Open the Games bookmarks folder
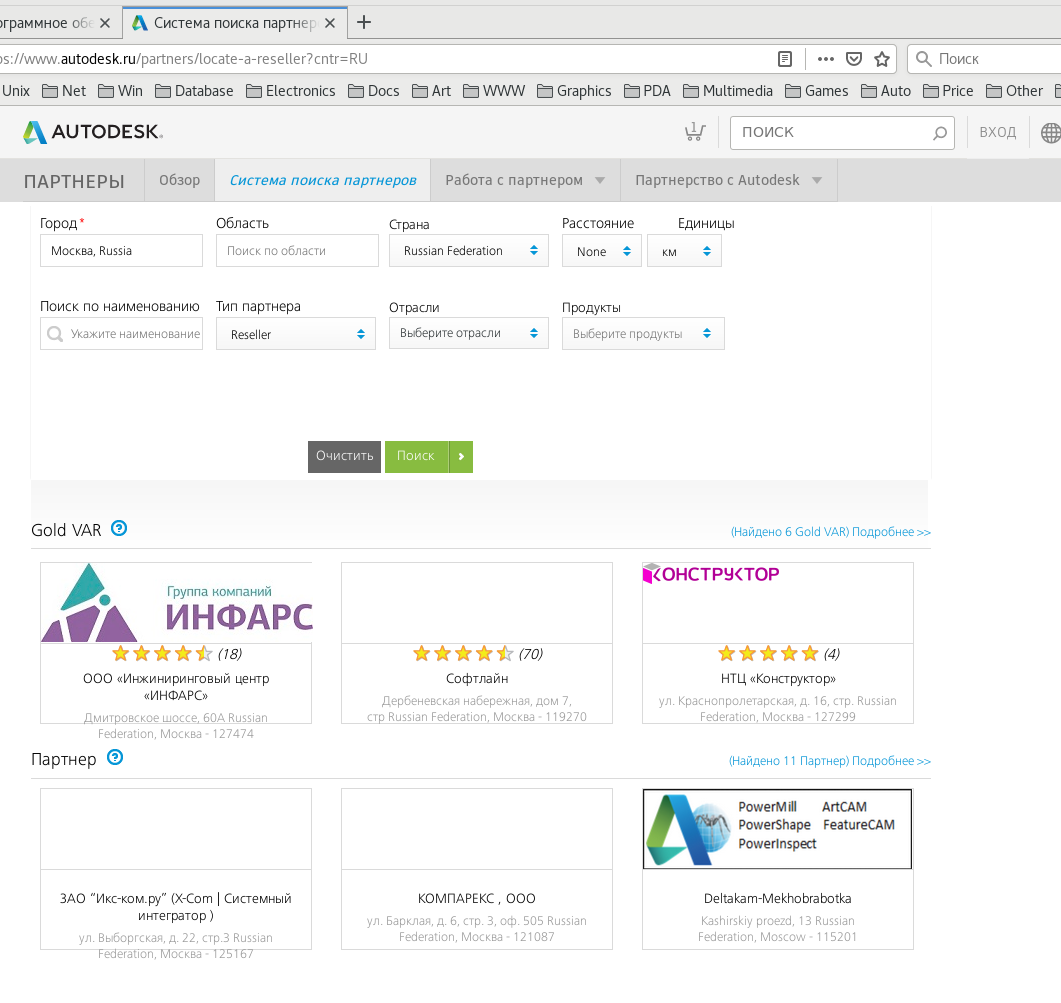Screen dimensions: 1061x1003 pos(817,91)
